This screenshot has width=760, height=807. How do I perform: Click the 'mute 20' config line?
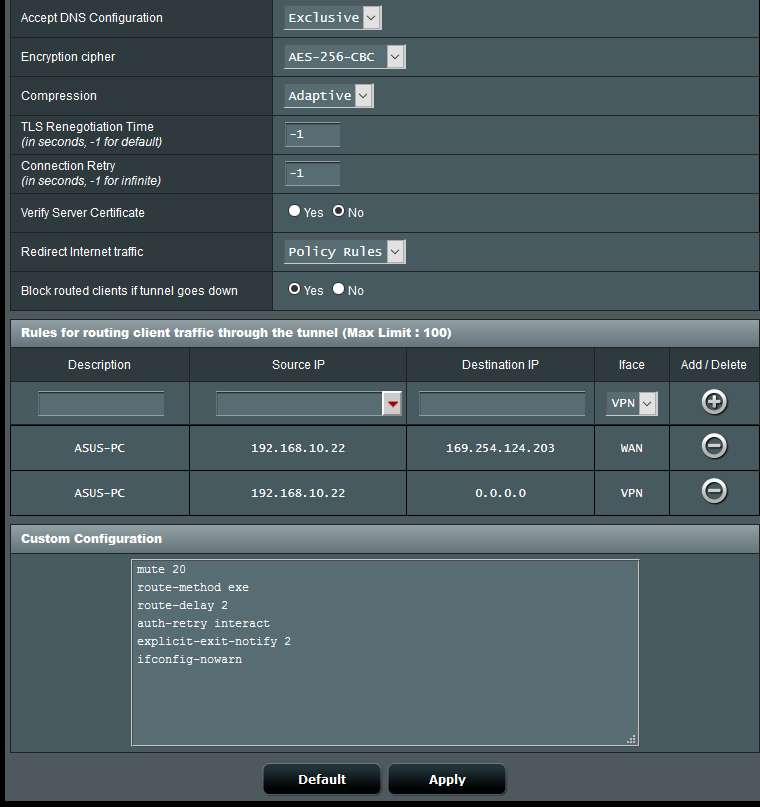[161, 569]
